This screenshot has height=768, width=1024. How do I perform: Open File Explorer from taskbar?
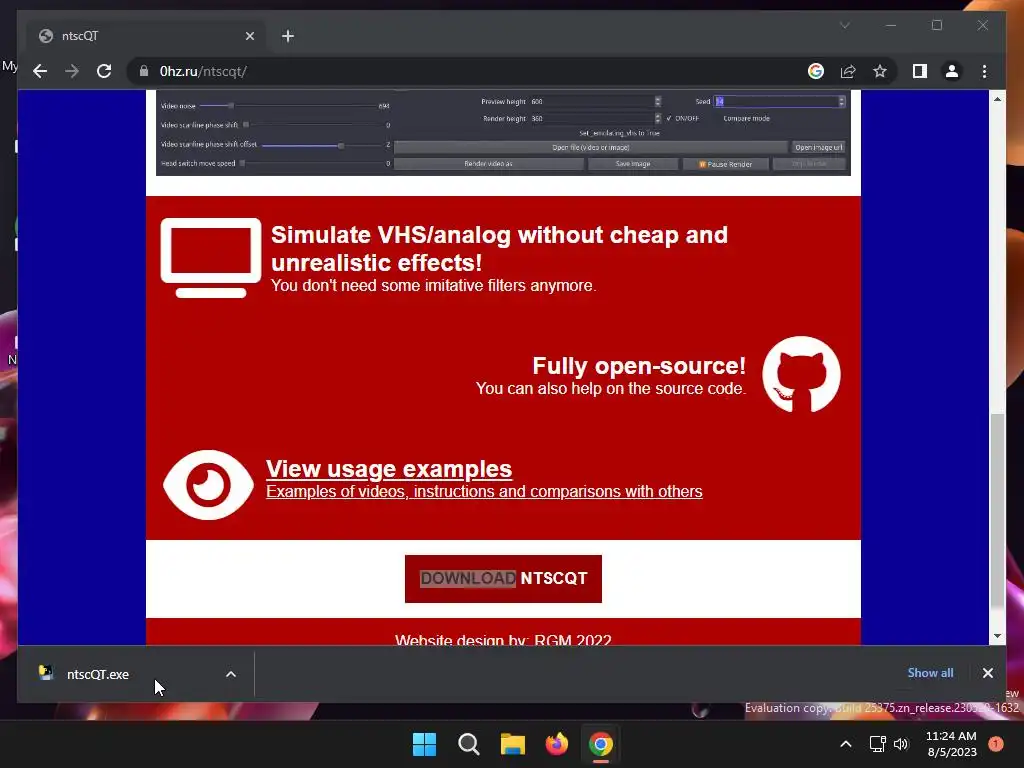click(x=513, y=744)
